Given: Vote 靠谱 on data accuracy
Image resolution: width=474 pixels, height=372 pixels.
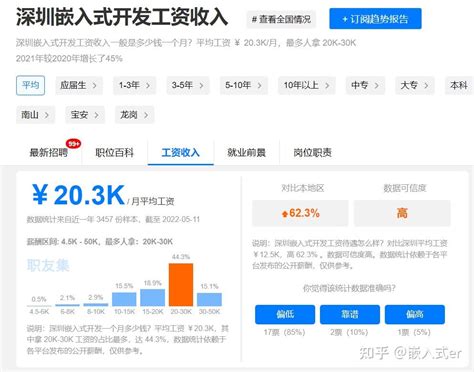Looking at the screenshot, I should pos(350,314).
